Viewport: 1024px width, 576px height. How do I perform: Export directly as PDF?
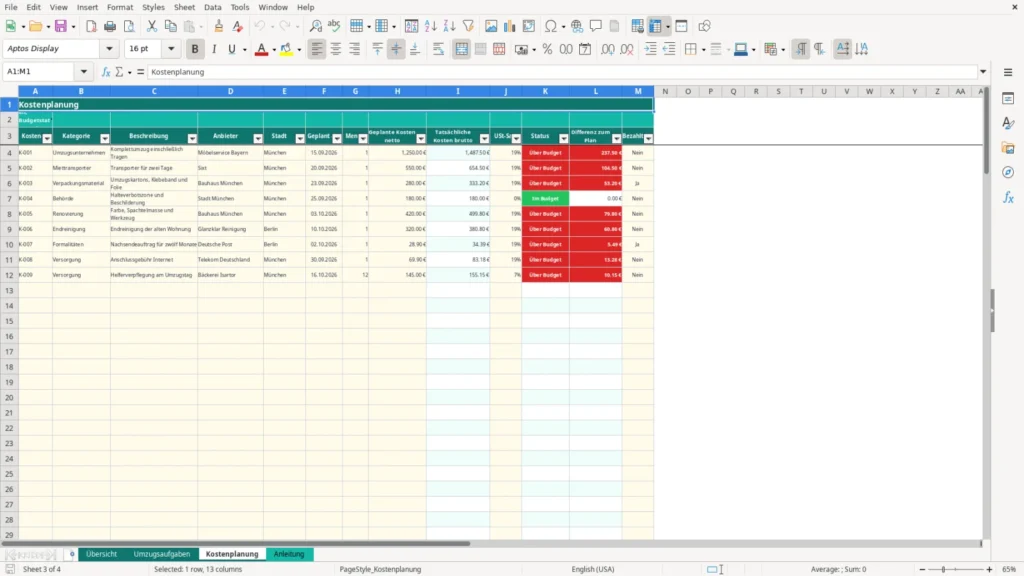(91, 26)
